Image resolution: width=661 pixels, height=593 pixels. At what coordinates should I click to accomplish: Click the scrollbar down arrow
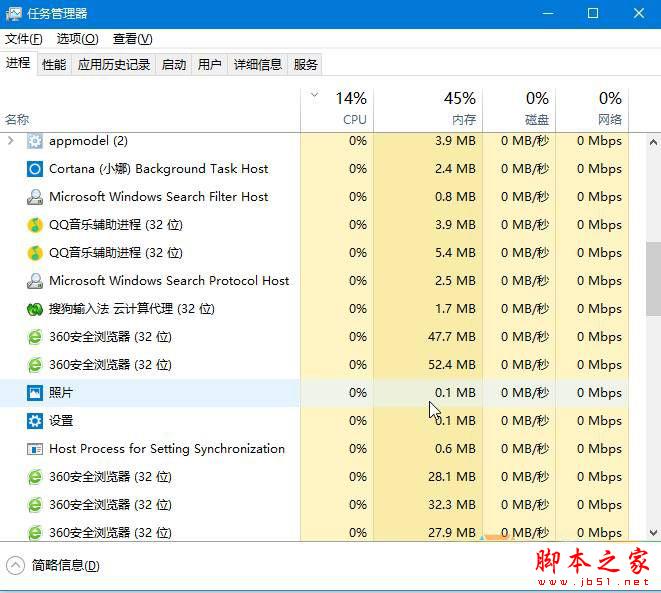point(653,533)
